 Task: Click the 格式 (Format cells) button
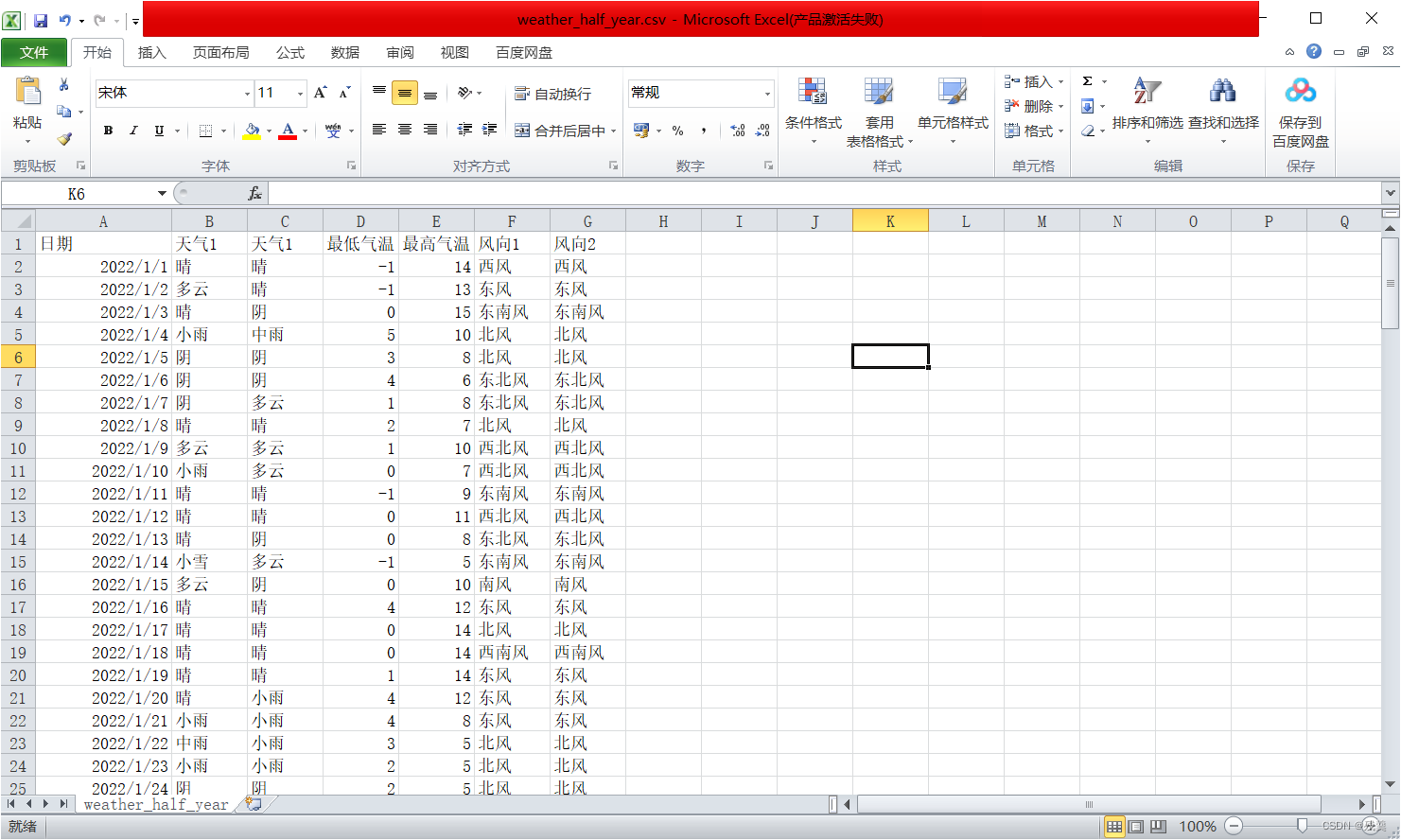(1033, 131)
